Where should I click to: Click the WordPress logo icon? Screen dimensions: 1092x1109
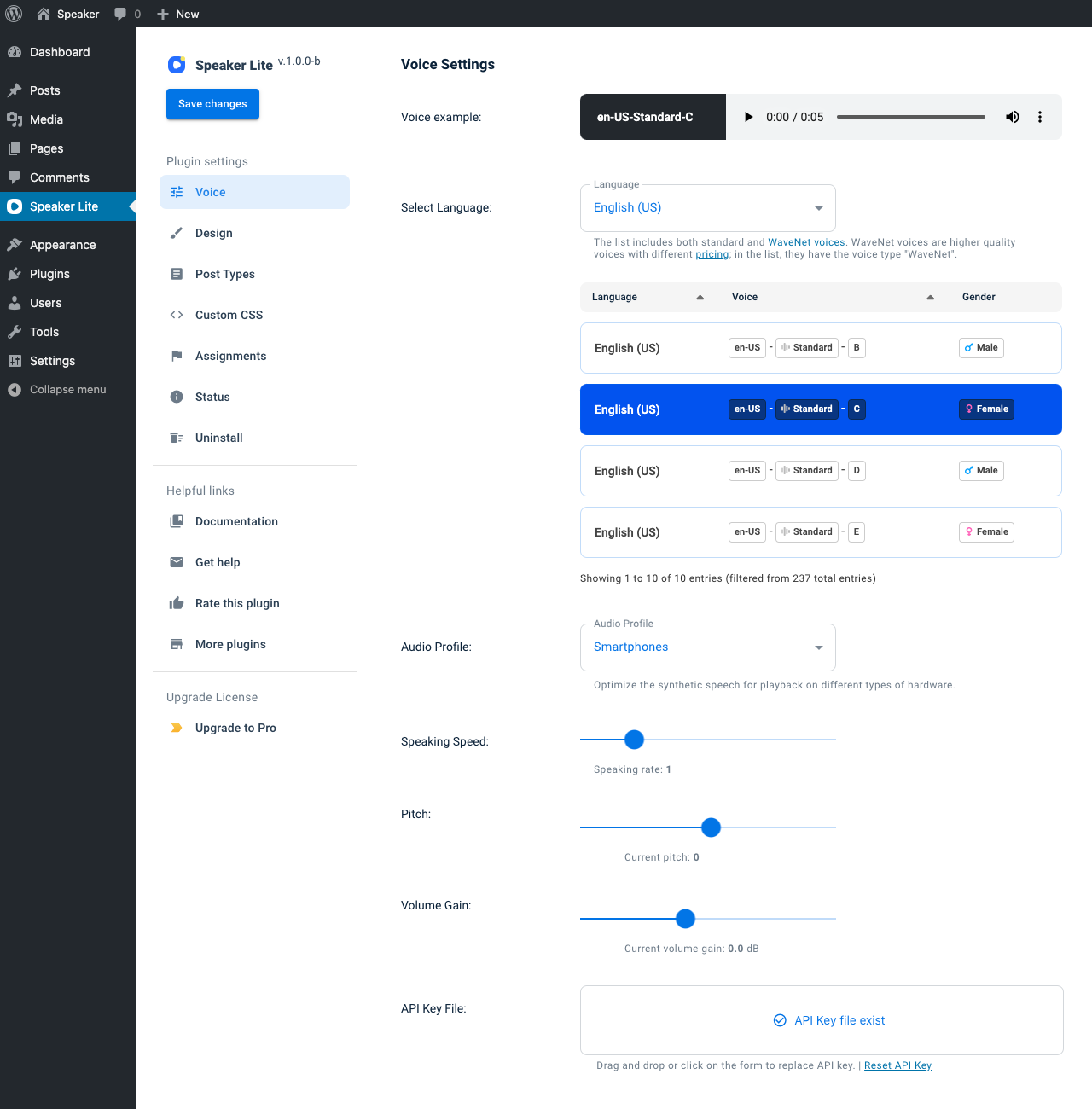pyautogui.click(x=14, y=14)
